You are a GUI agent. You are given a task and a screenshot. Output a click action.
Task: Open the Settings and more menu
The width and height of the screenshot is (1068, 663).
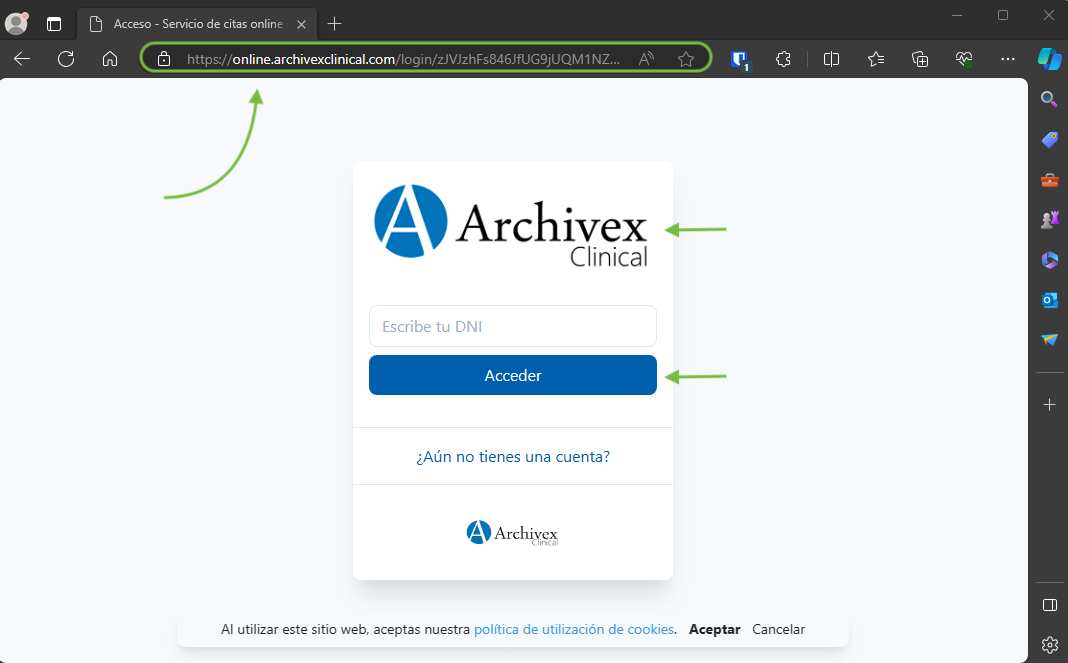(1007, 59)
